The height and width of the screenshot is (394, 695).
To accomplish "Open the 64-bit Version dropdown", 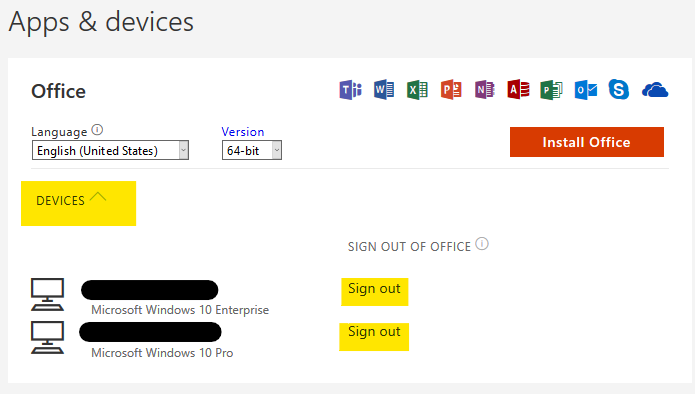I will 252,150.
